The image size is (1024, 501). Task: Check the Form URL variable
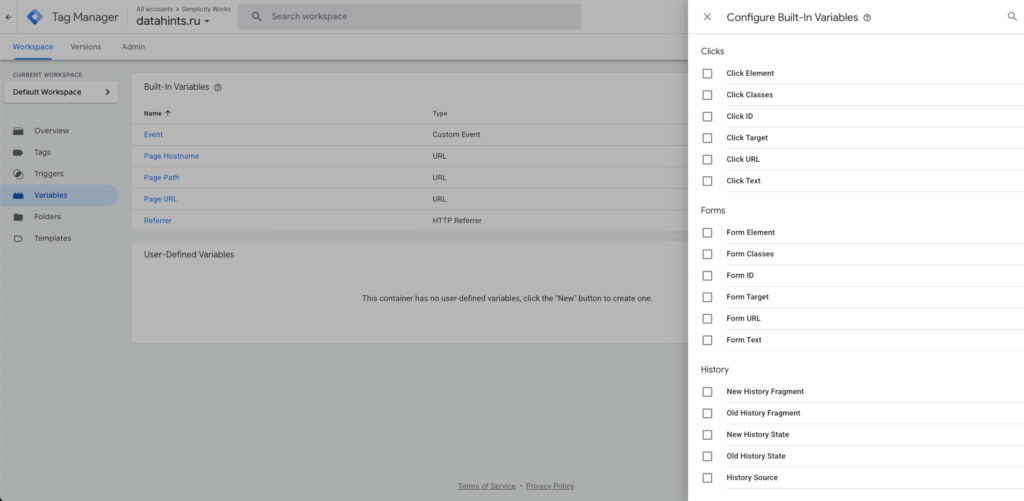click(707, 319)
